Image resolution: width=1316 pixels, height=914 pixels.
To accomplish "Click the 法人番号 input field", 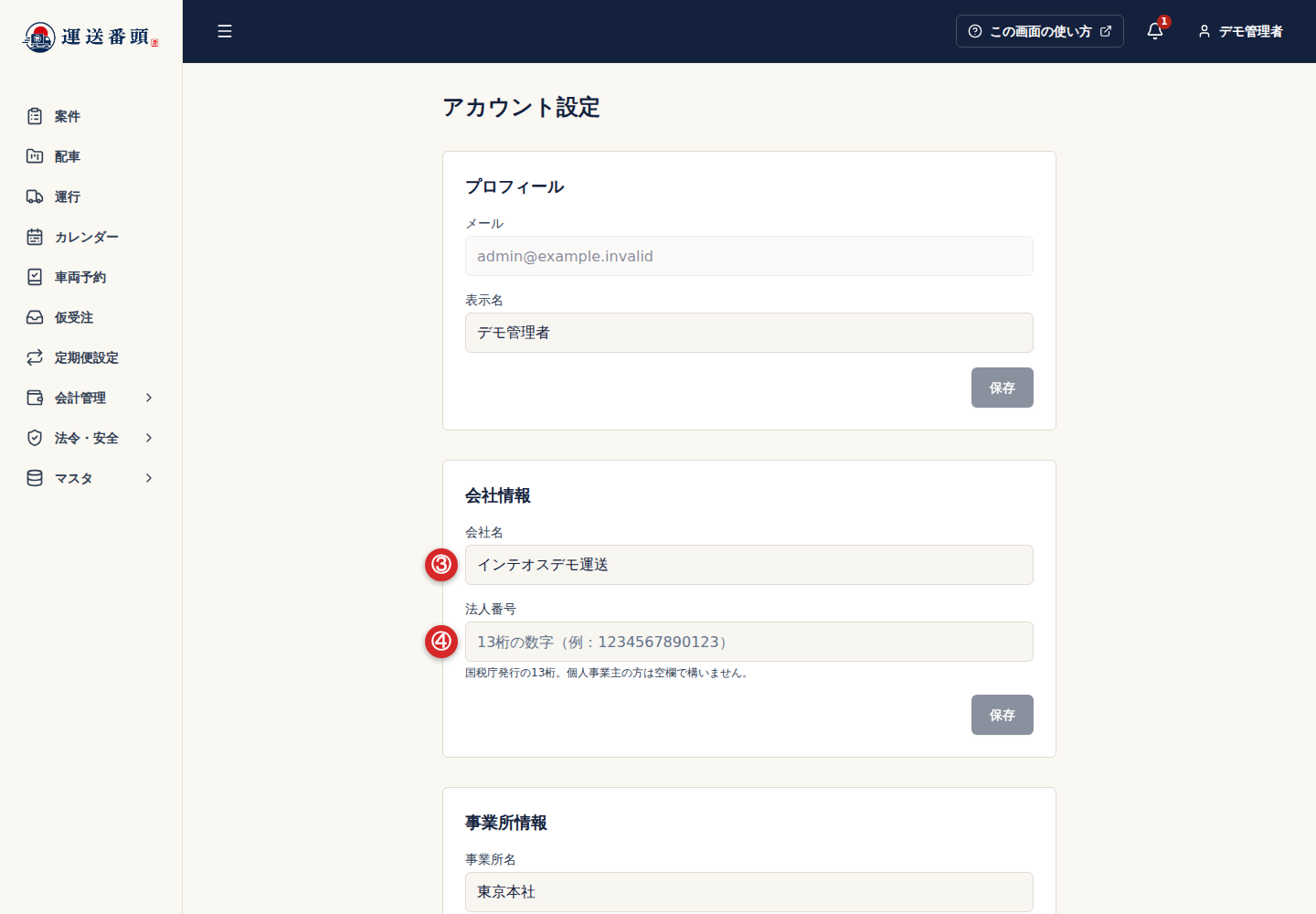I will [x=749, y=642].
